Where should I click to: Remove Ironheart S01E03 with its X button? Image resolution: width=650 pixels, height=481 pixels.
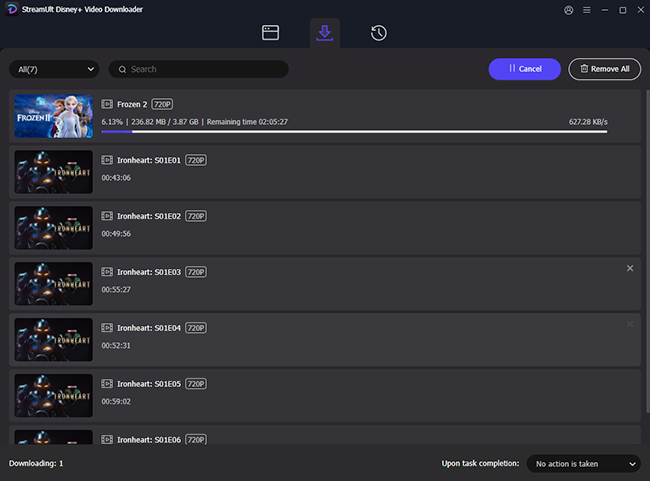coord(630,268)
